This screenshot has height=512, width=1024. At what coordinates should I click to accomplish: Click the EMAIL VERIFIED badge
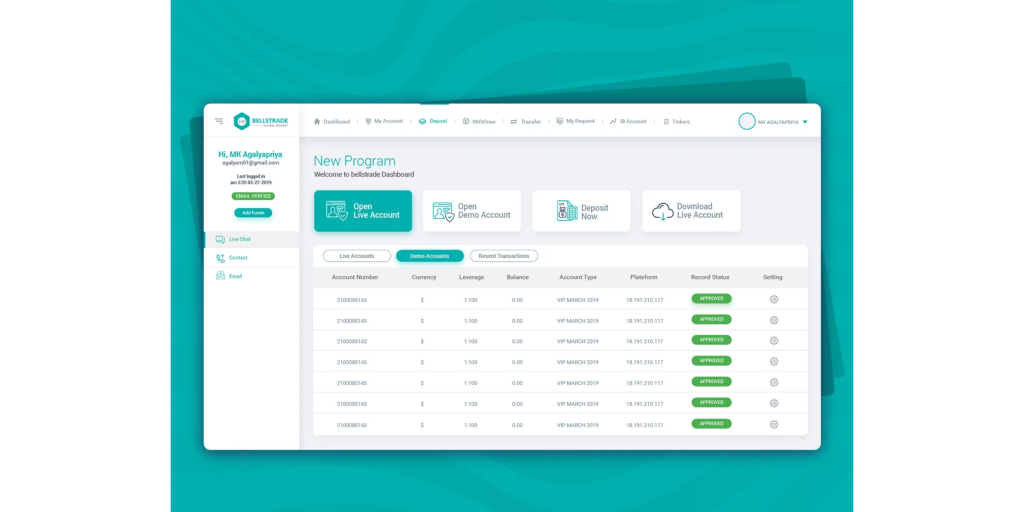click(253, 196)
